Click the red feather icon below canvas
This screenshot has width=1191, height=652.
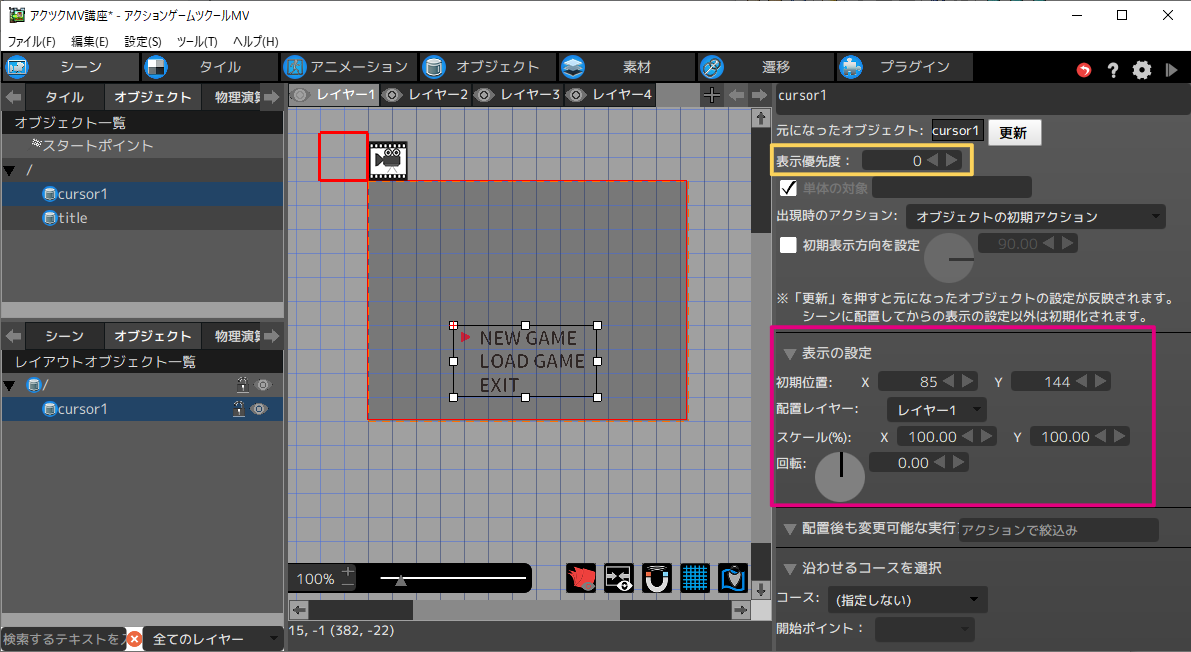[581, 578]
